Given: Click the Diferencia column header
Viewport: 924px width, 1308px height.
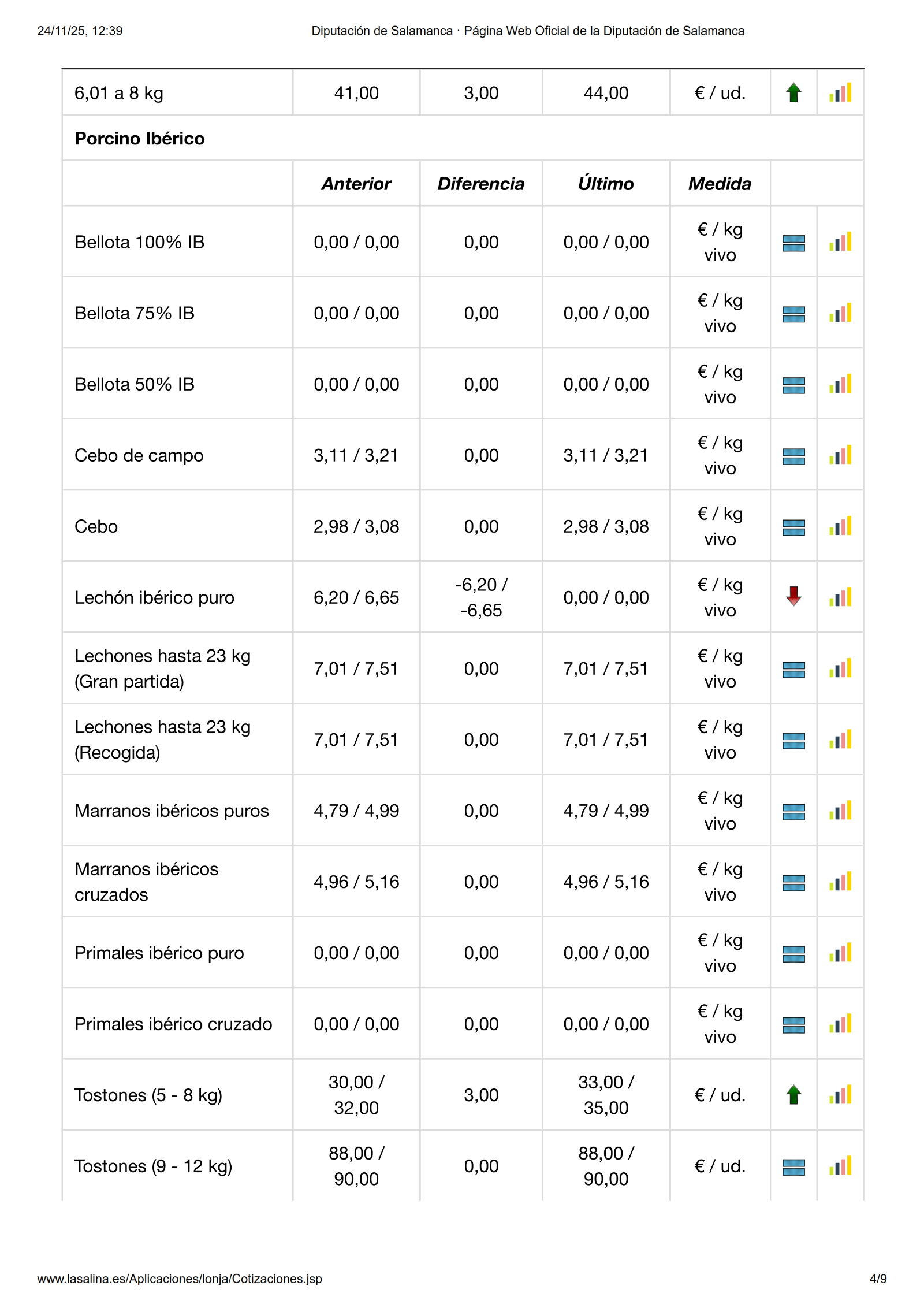Looking at the screenshot, I should (480, 184).
